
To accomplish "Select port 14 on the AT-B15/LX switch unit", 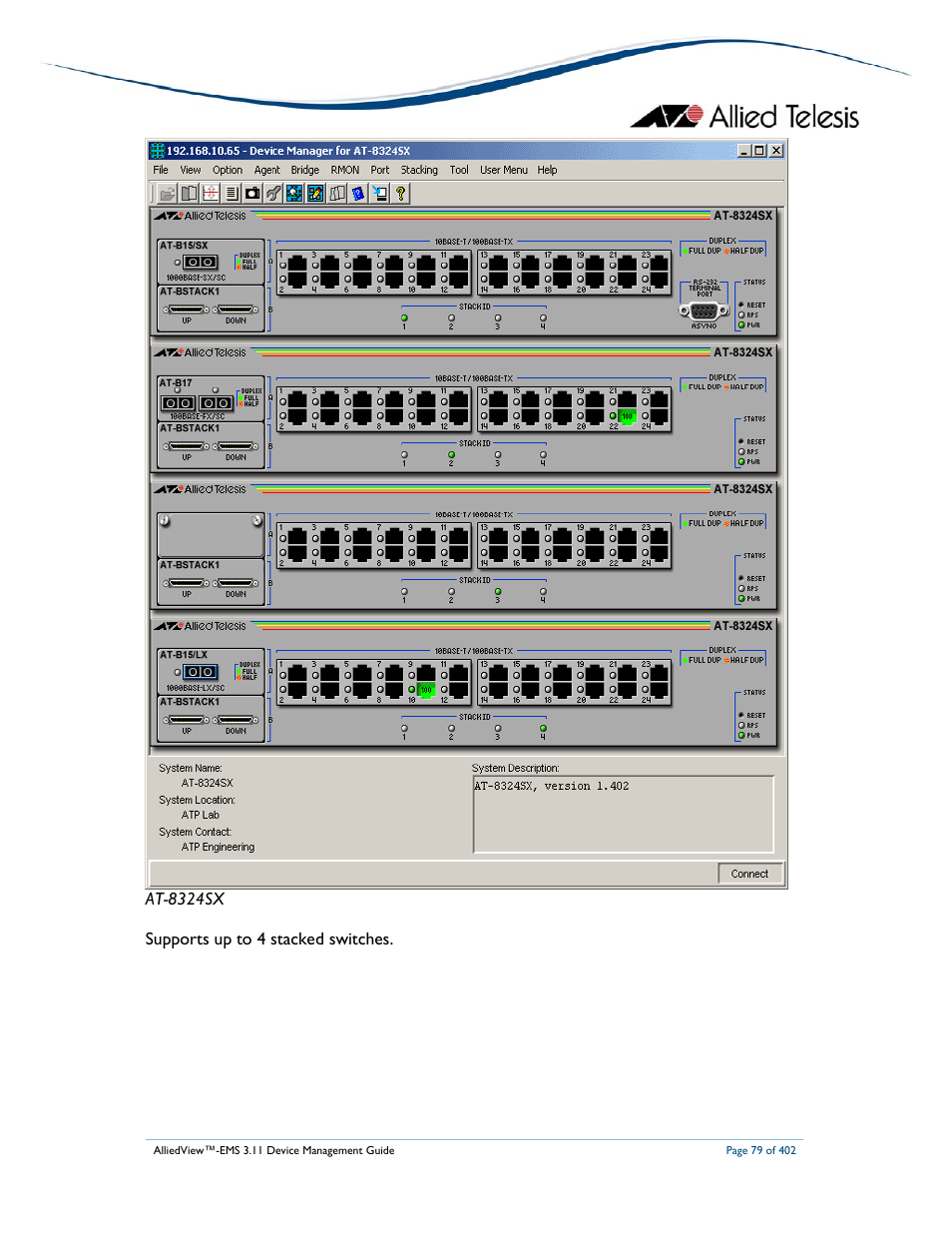I will (x=499, y=690).
